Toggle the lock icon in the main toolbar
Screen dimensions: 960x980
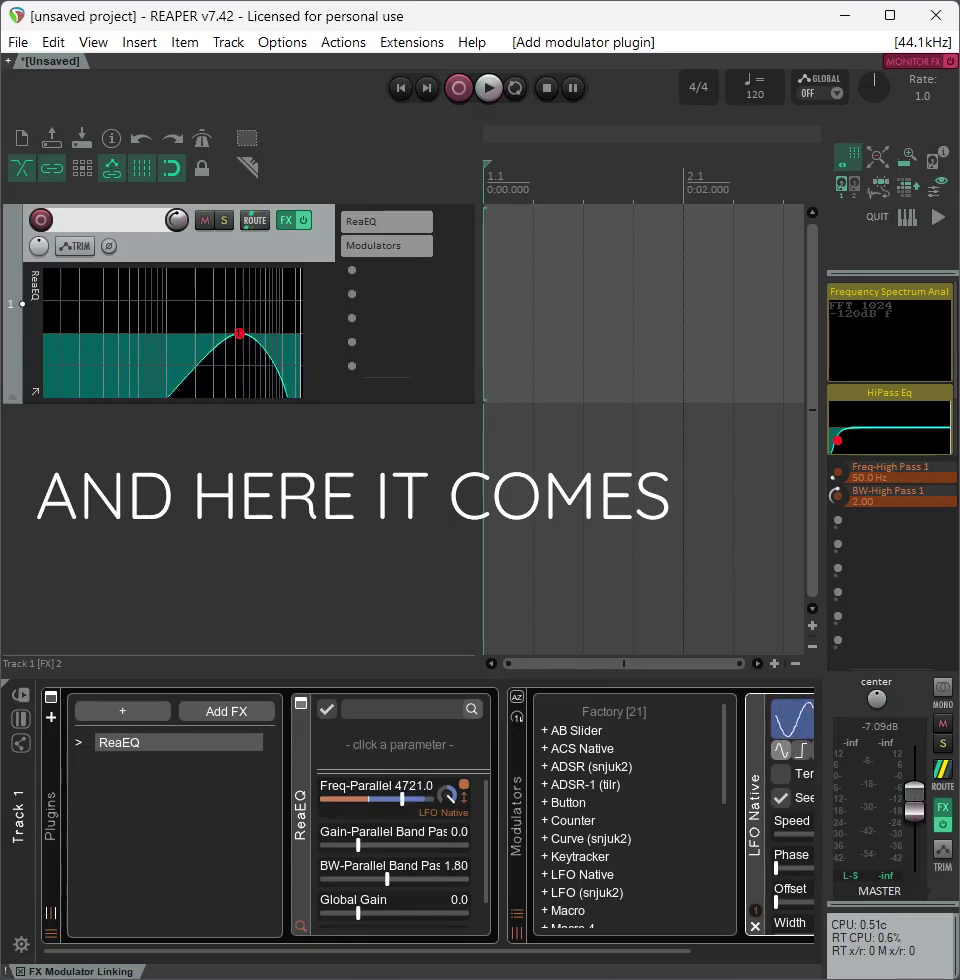[202, 169]
